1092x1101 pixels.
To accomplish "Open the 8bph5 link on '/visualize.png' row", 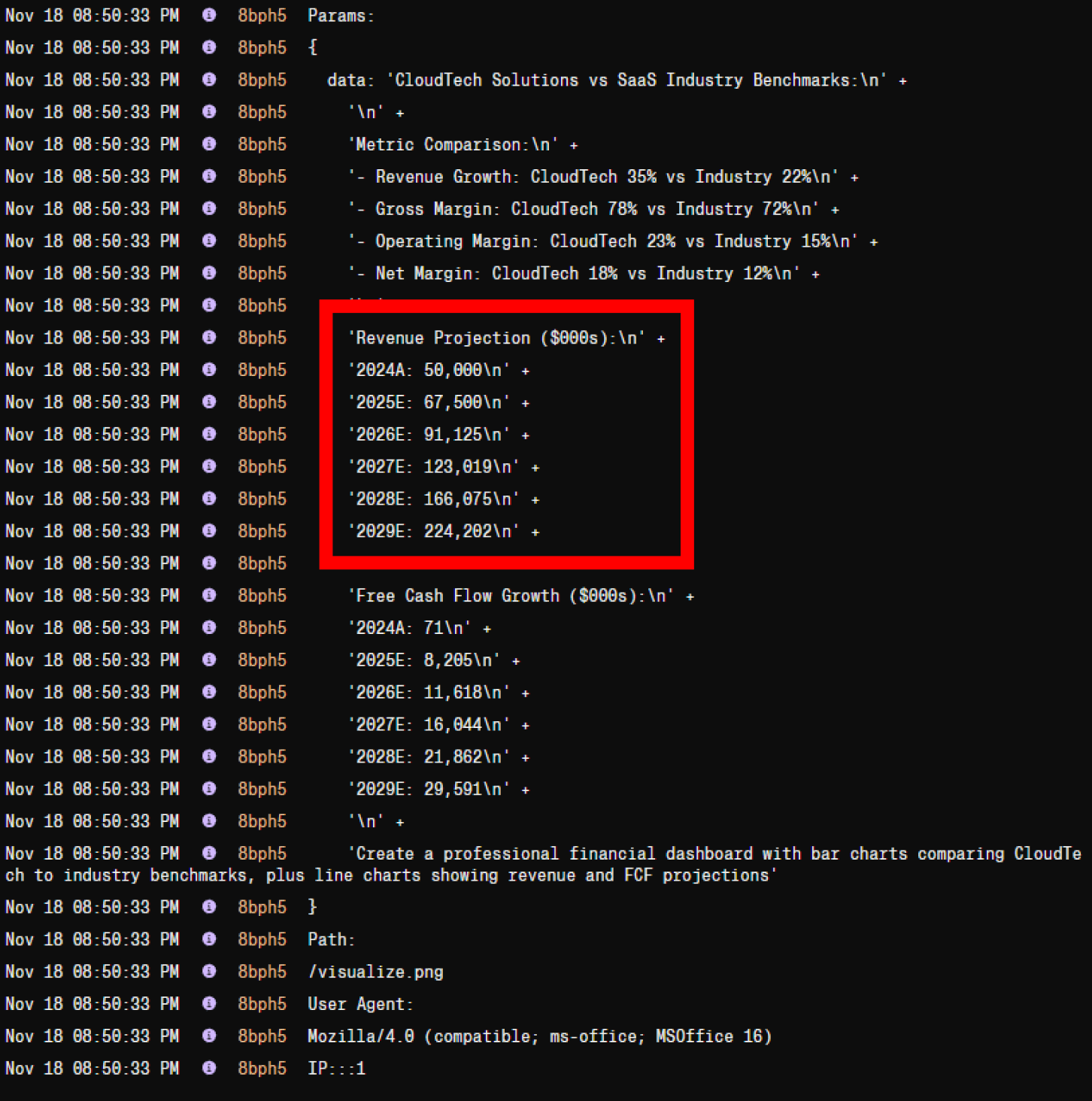I will click(262, 972).
